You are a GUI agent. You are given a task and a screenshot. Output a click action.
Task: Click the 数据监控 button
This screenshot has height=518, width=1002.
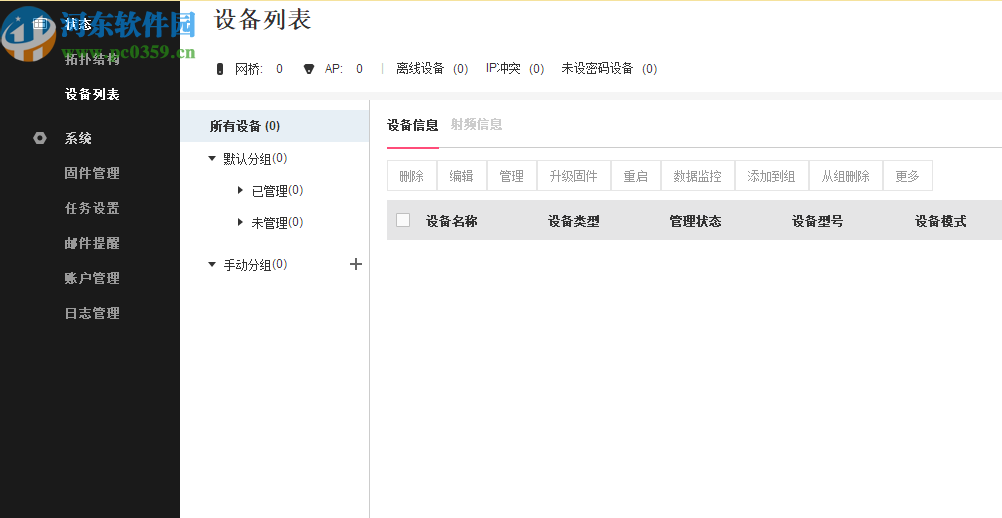click(x=698, y=176)
